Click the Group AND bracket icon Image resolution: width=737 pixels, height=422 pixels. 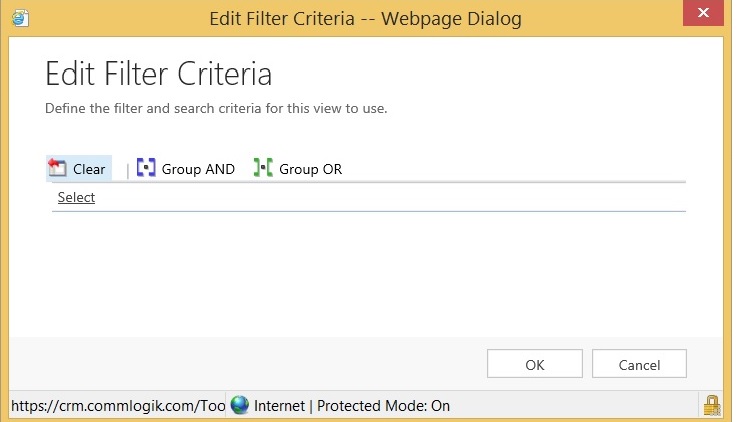[146, 169]
